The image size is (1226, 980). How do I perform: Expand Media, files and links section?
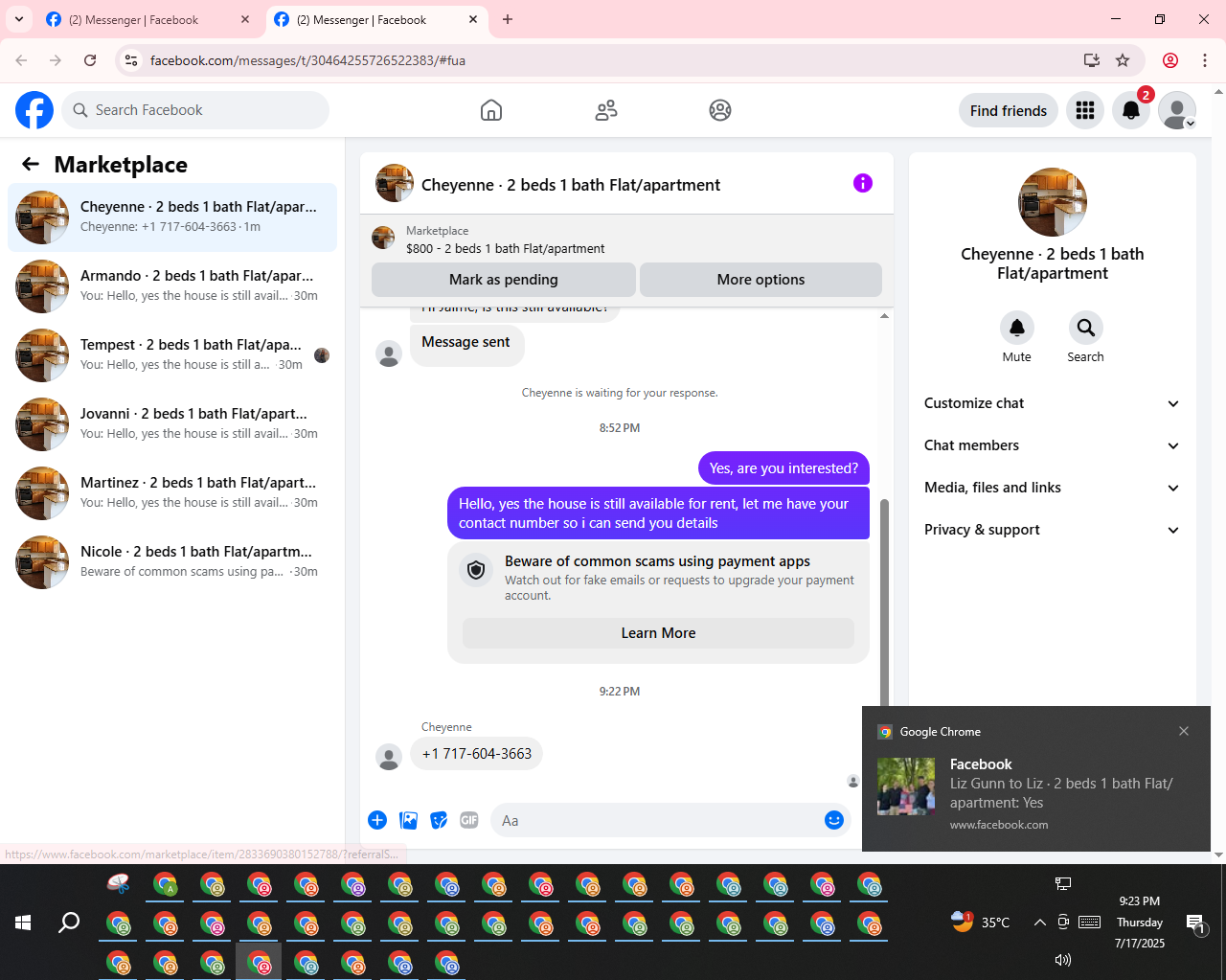(x=1053, y=488)
